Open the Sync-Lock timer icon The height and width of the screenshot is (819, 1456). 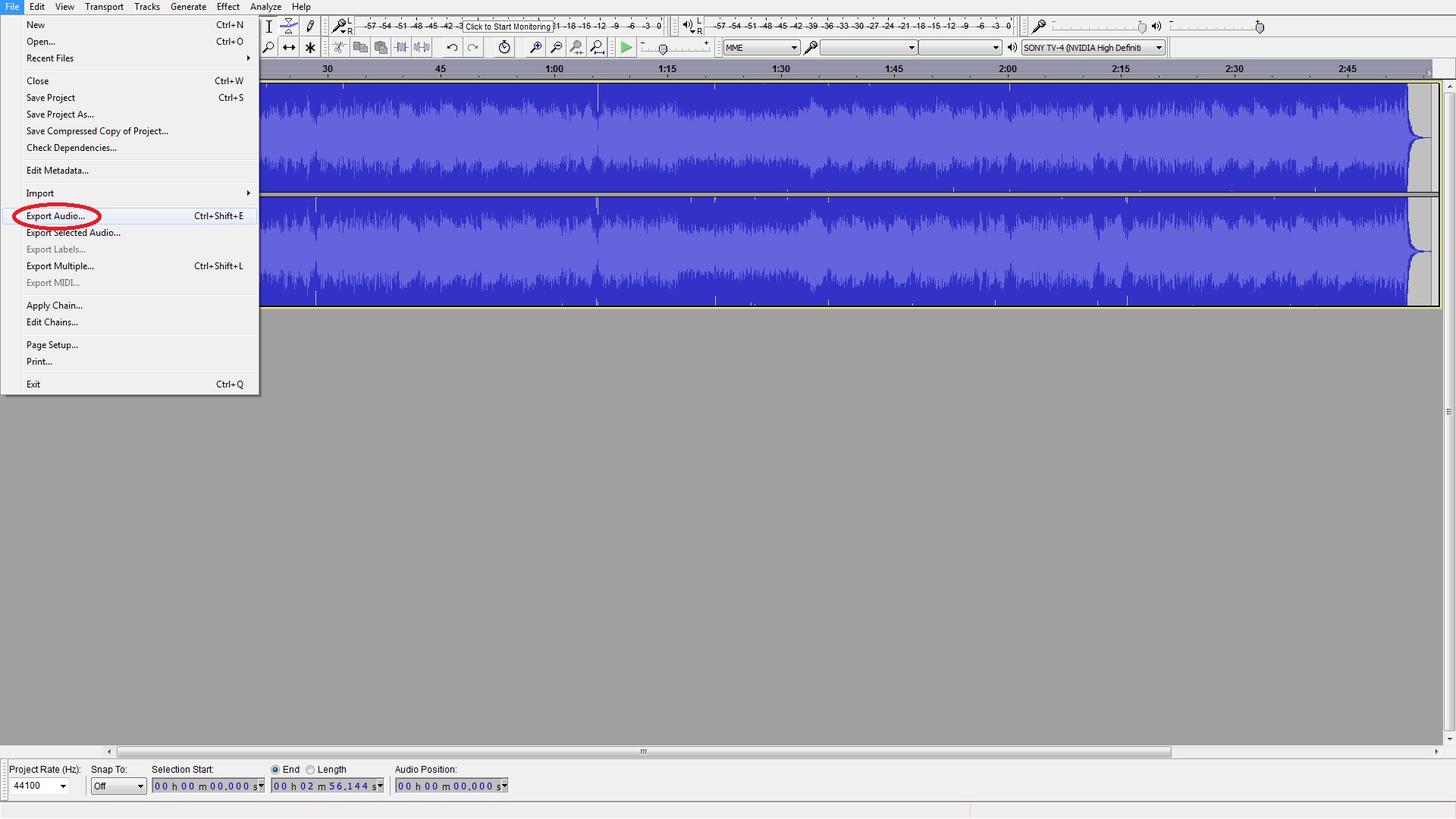(504, 48)
